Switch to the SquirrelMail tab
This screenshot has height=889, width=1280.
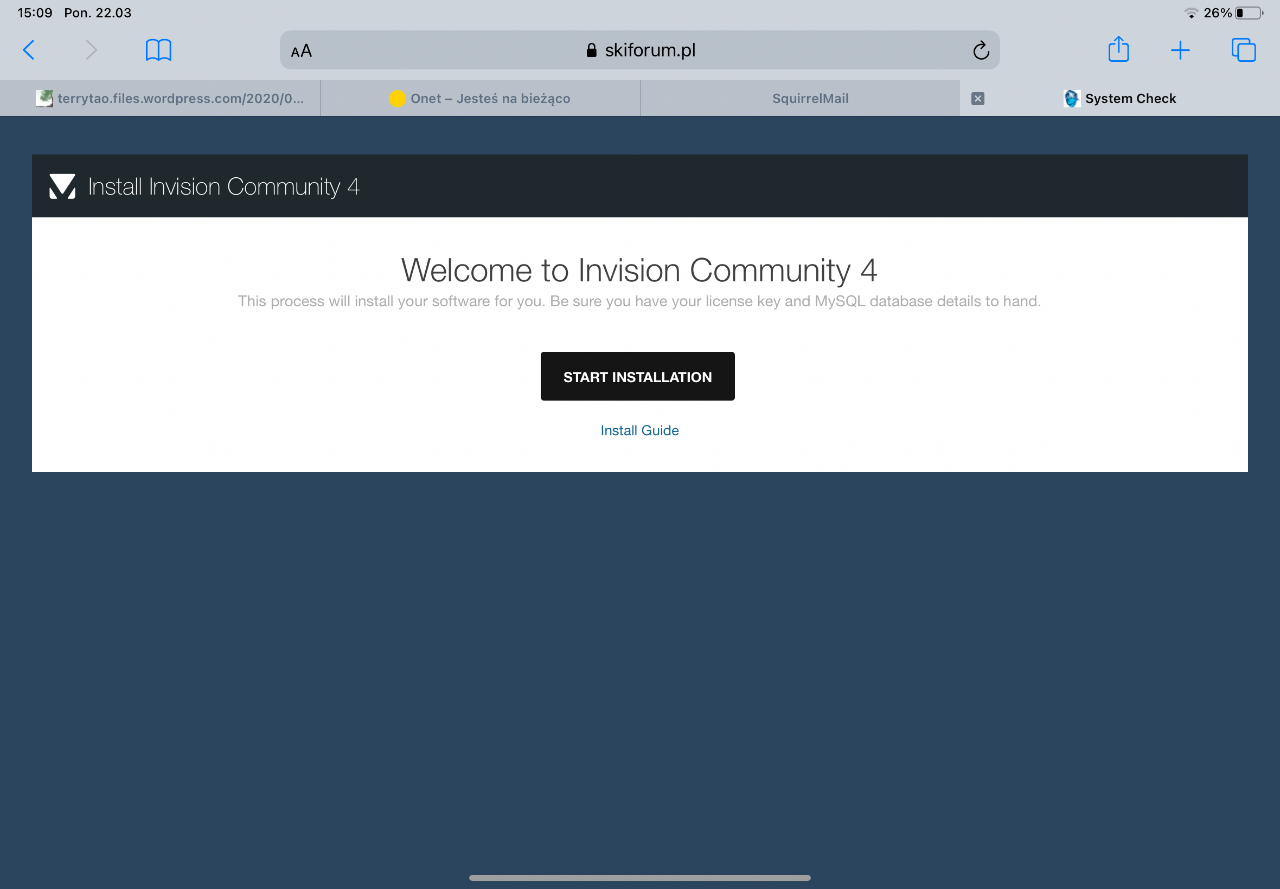click(x=800, y=98)
